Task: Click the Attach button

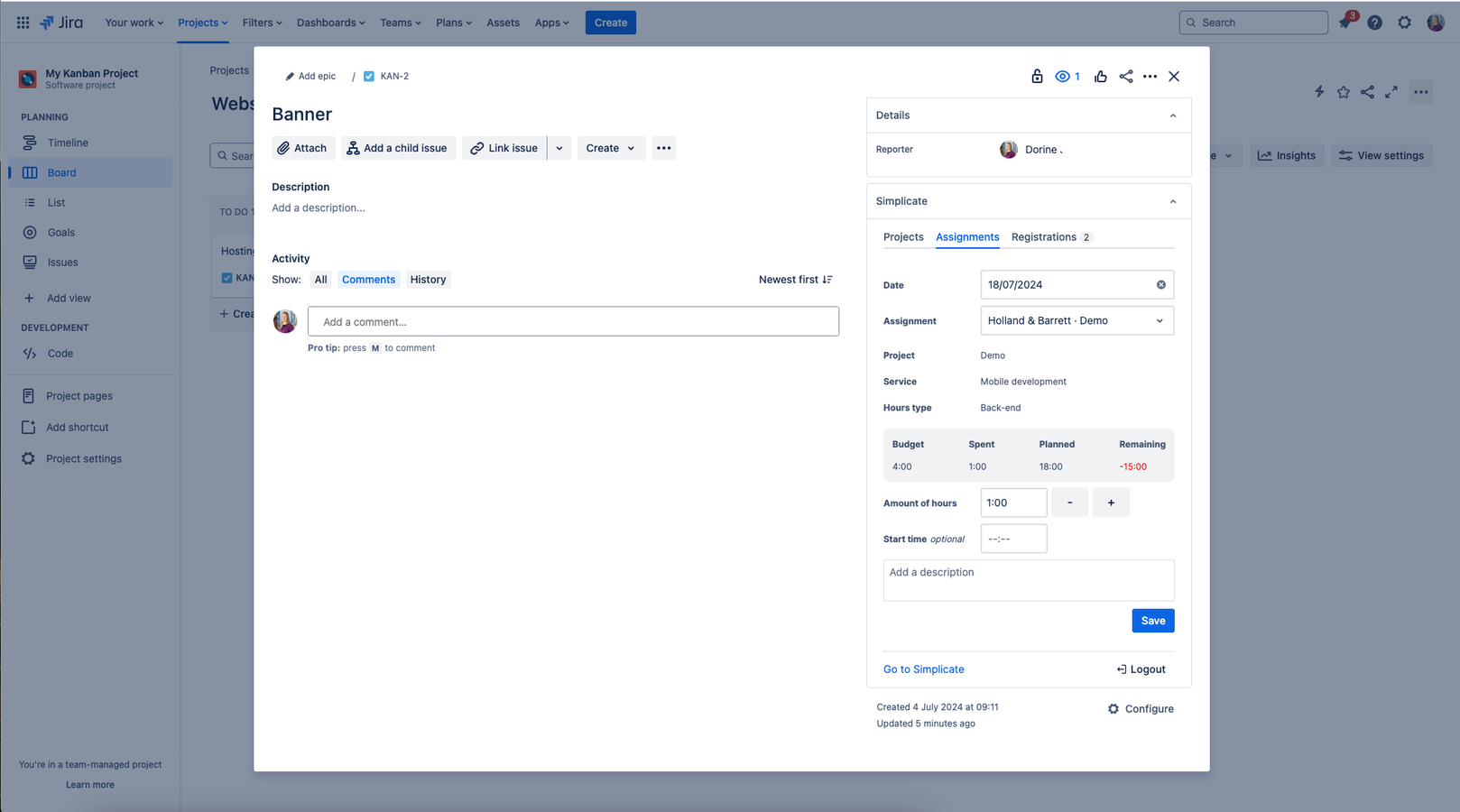Action: [302, 148]
